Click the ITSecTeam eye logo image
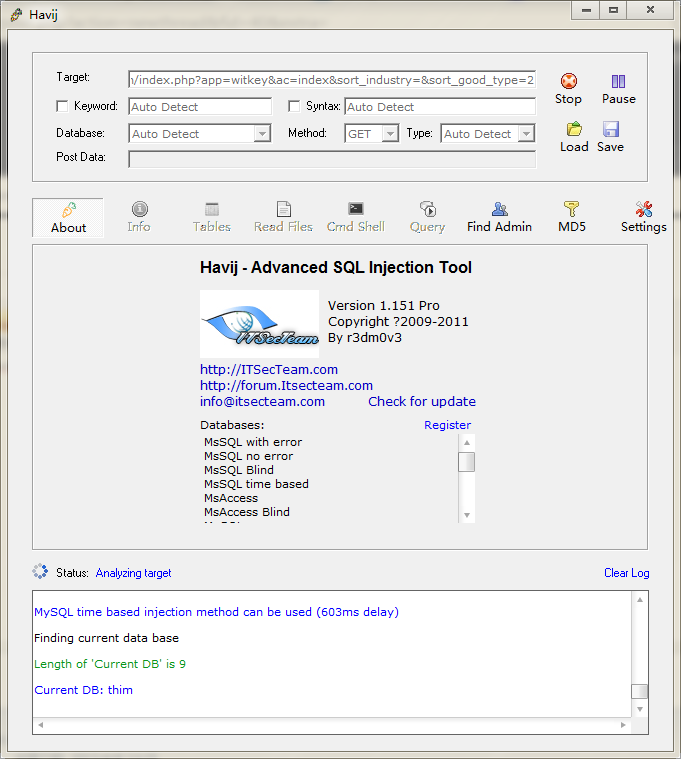This screenshot has width=681, height=759. 259,324
